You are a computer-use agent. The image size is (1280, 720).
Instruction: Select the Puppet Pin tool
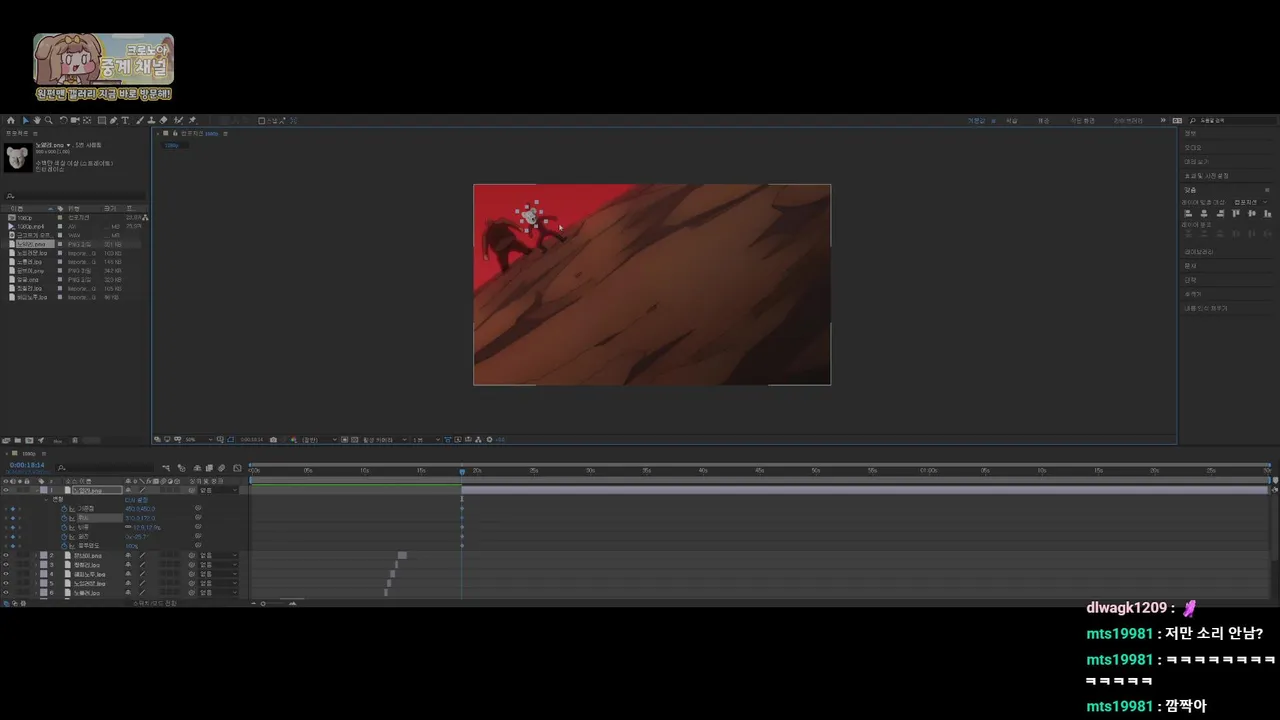click(192, 120)
